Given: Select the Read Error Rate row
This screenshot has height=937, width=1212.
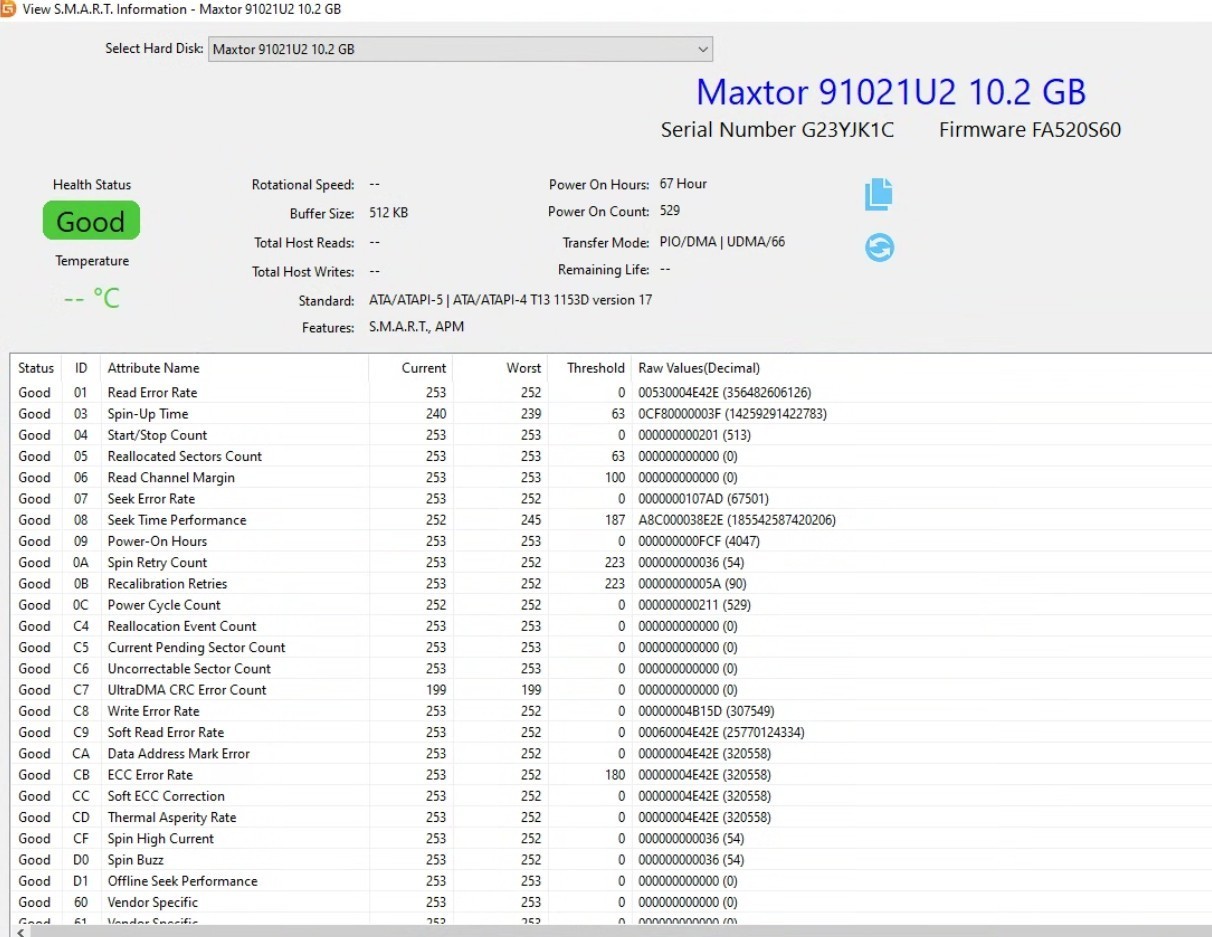Looking at the screenshot, I should (x=612, y=393).
